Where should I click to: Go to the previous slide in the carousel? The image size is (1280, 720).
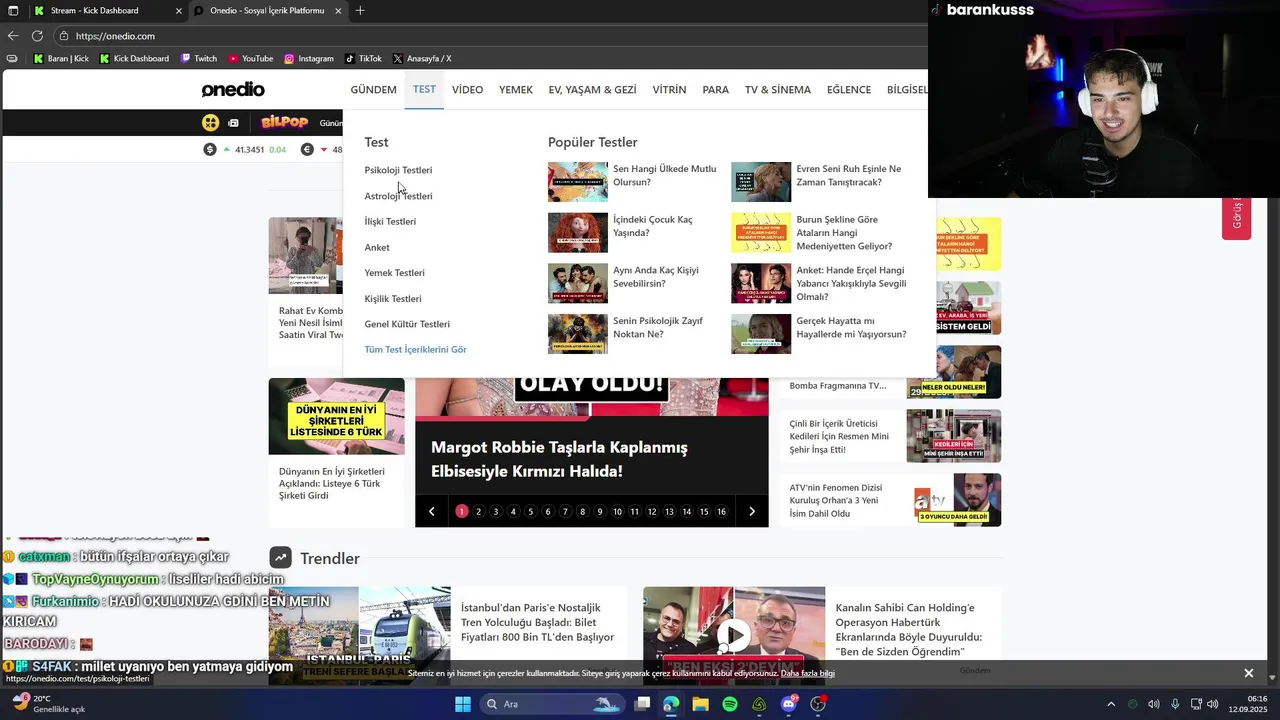[432, 511]
